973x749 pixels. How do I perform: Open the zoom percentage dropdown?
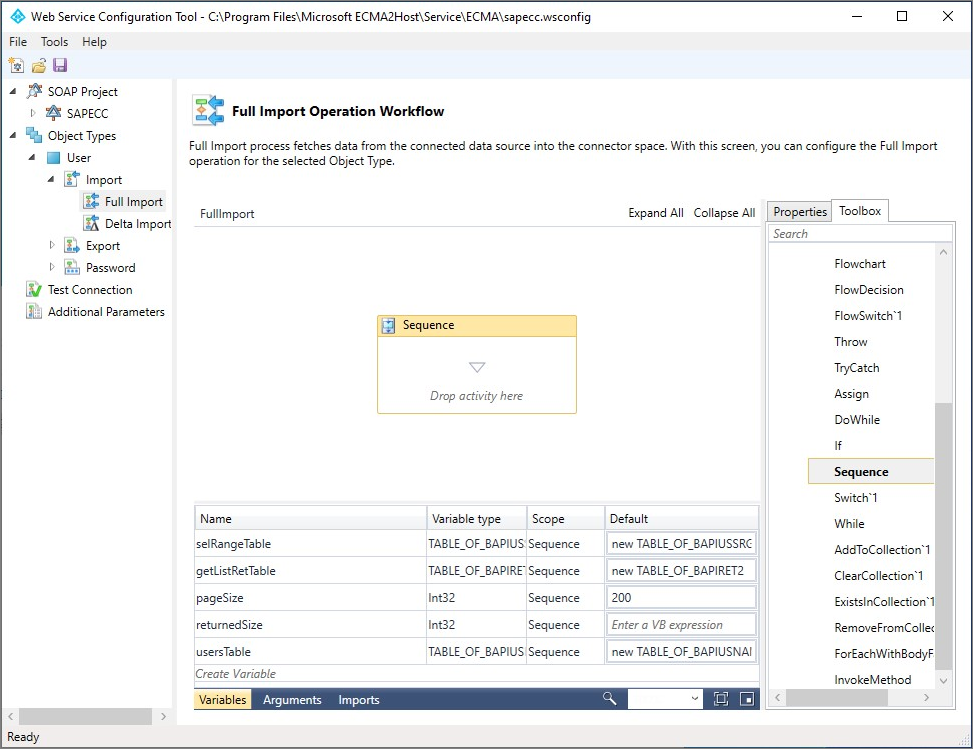(x=694, y=699)
